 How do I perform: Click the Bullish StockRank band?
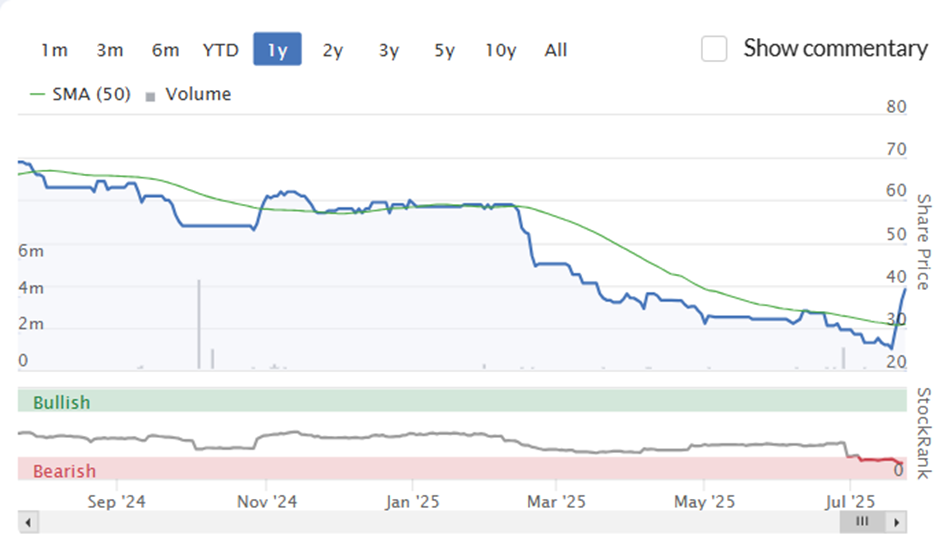pyautogui.click(x=462, y=401)
